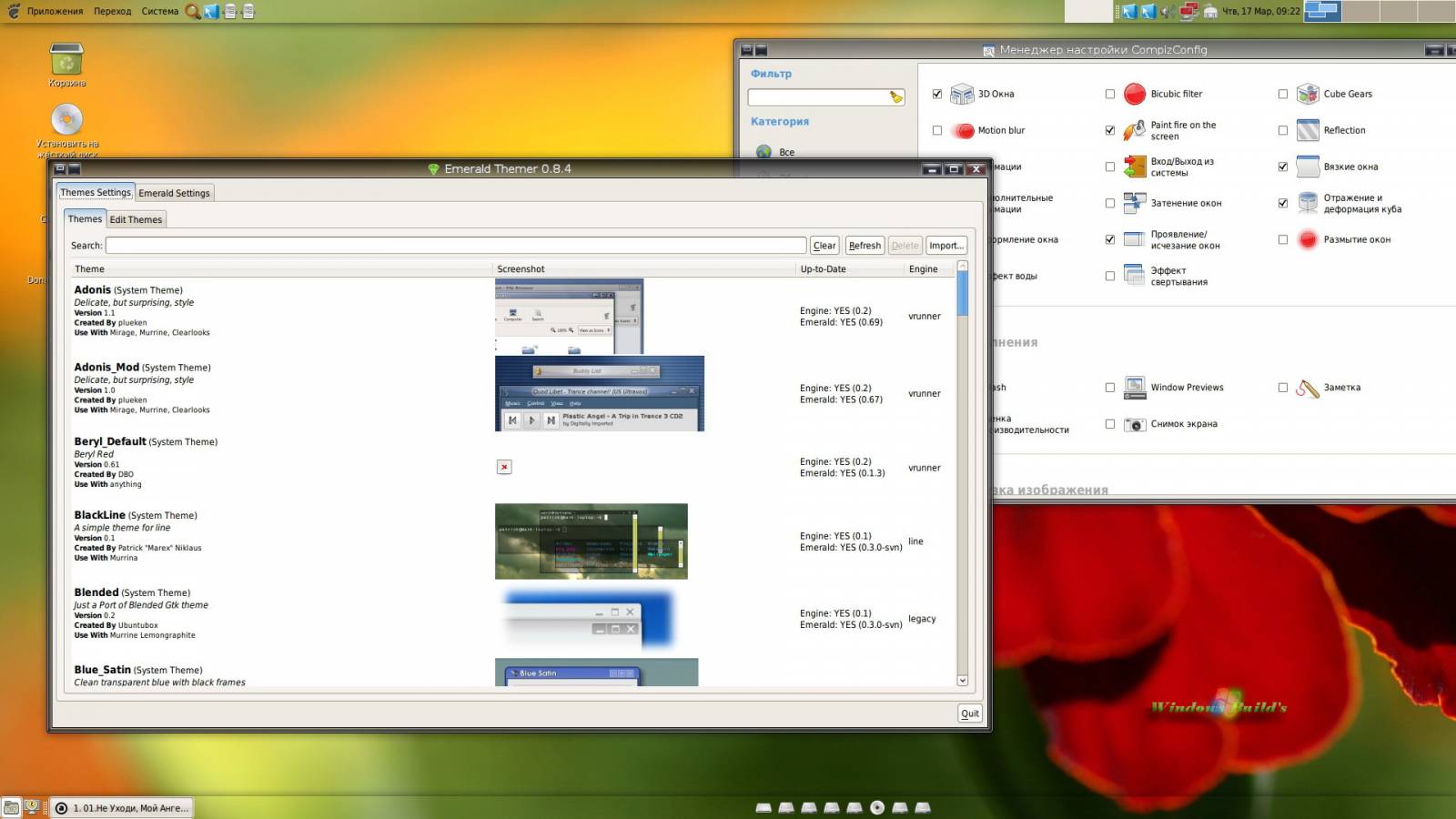Click the 3D Окна plugin icon in CompizConfig
The image size is (1456, 819).
(962, 94)
